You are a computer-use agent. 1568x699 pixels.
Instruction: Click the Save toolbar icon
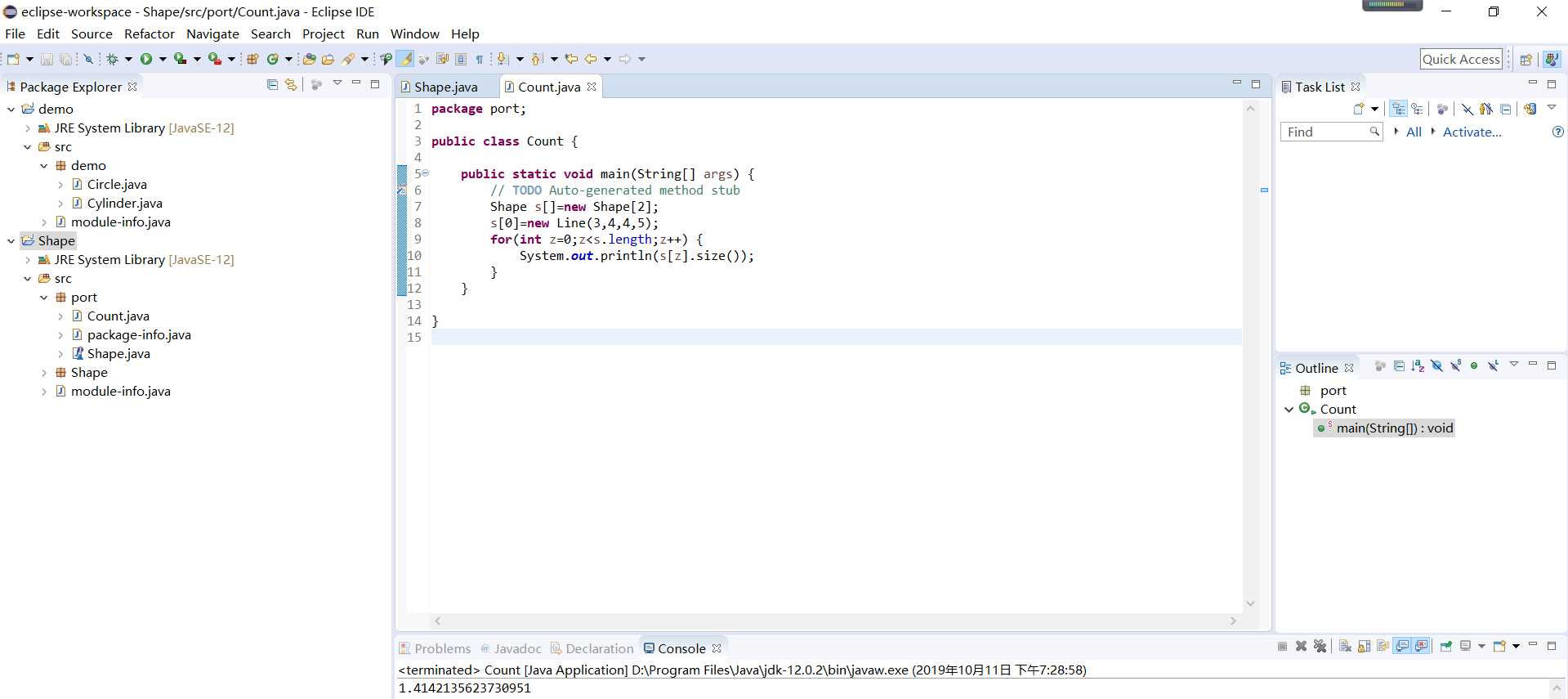[x=47, y=59]
